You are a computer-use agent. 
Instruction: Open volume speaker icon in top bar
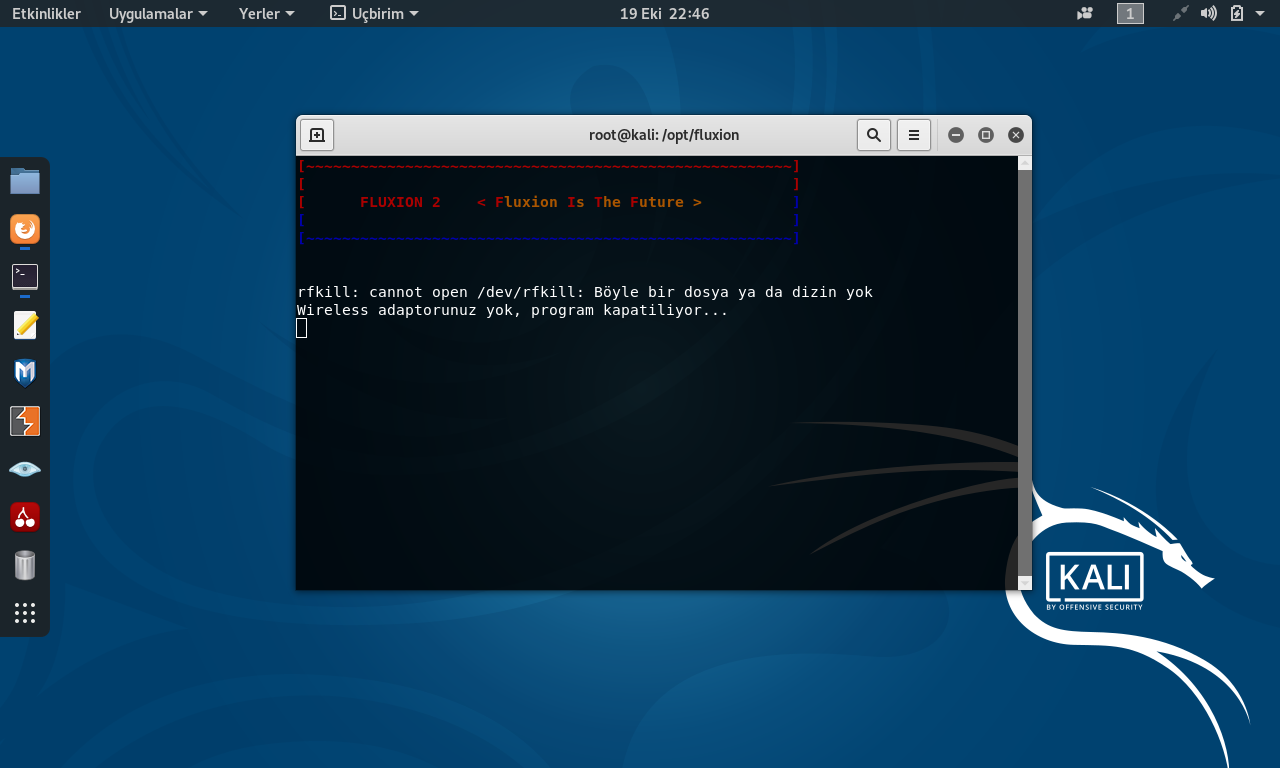[x=1209, y=13]
